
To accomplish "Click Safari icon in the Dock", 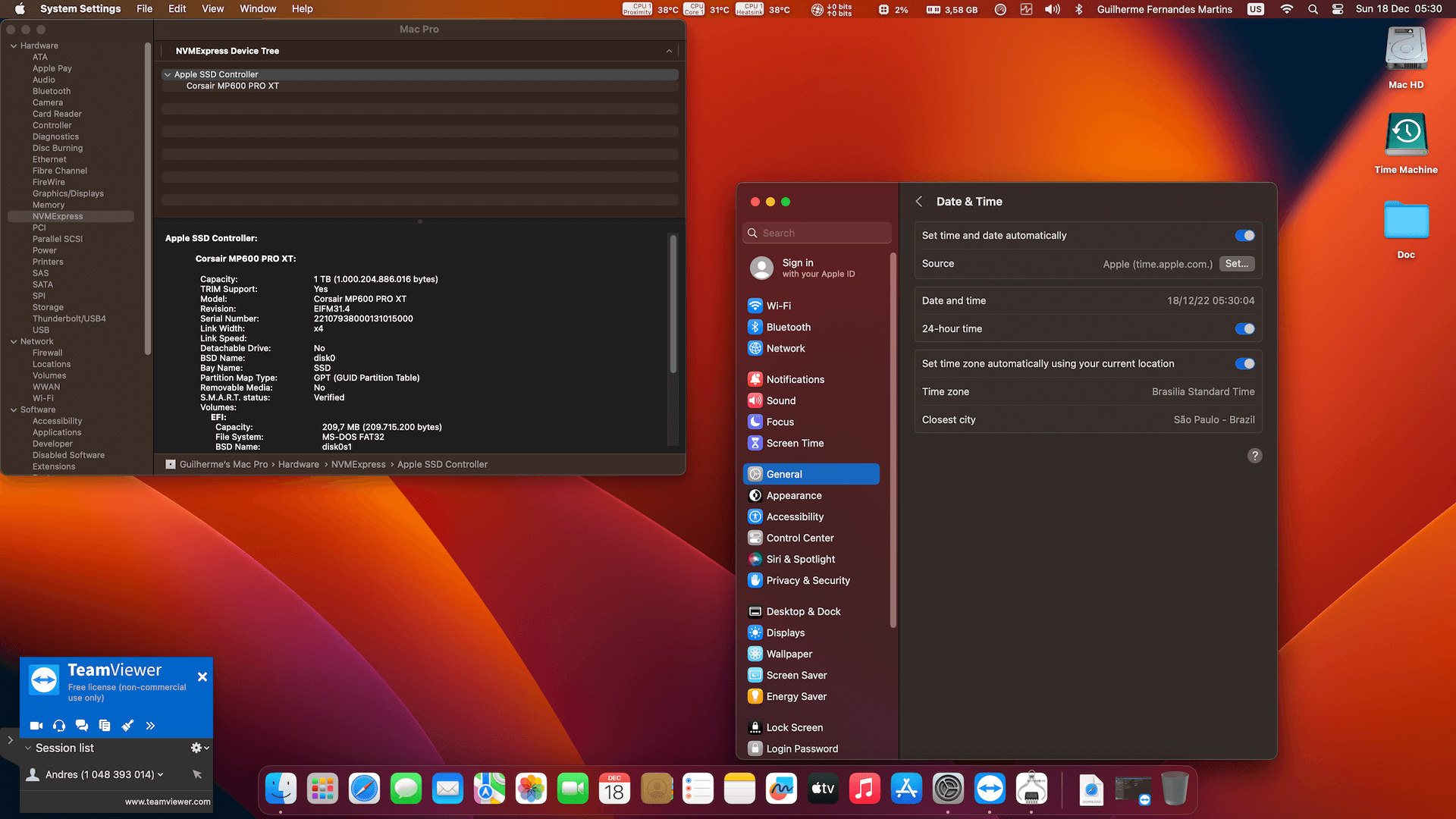I will (x=364, y=789).
